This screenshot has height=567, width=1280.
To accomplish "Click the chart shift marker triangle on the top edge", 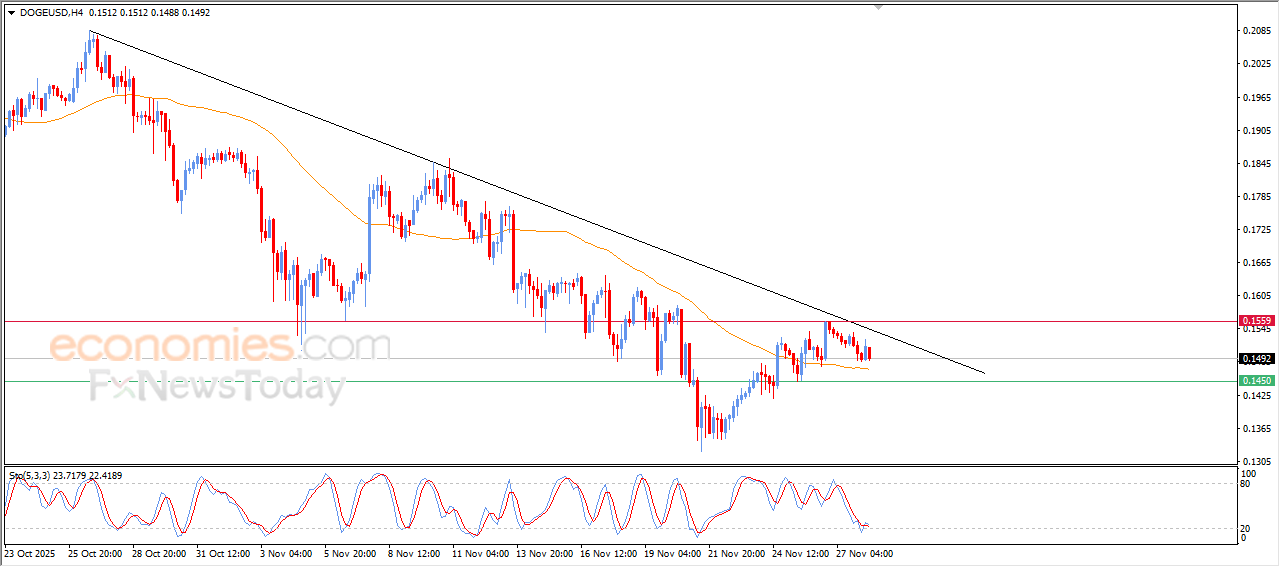I will 879,7.
